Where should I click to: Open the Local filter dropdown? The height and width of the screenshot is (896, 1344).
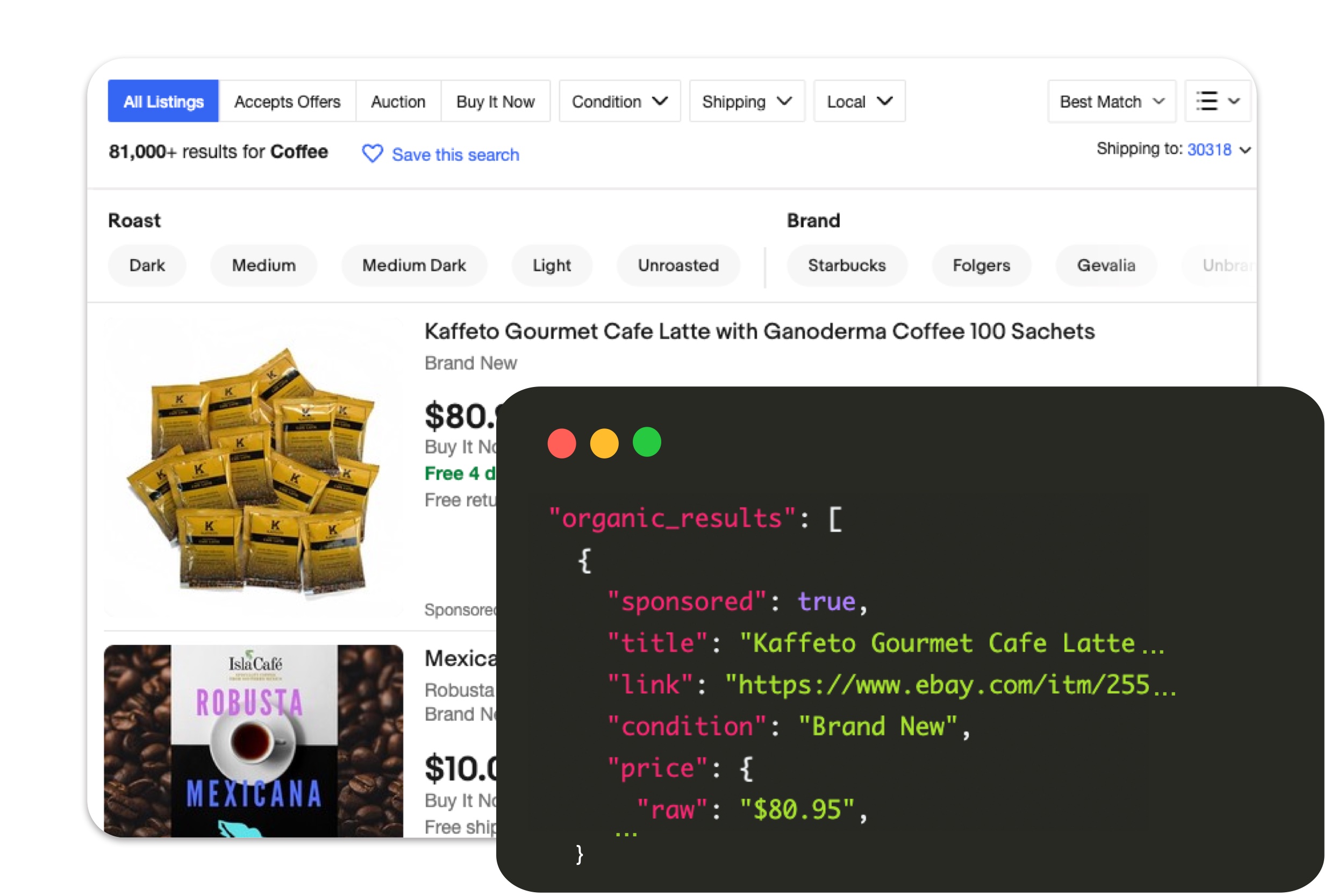pos(859,101)
